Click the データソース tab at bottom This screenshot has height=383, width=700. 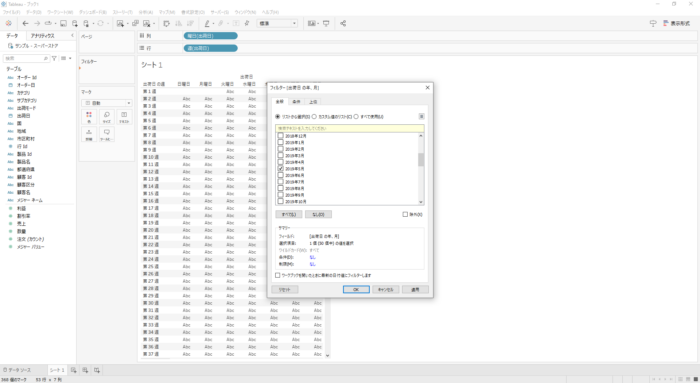17,370
